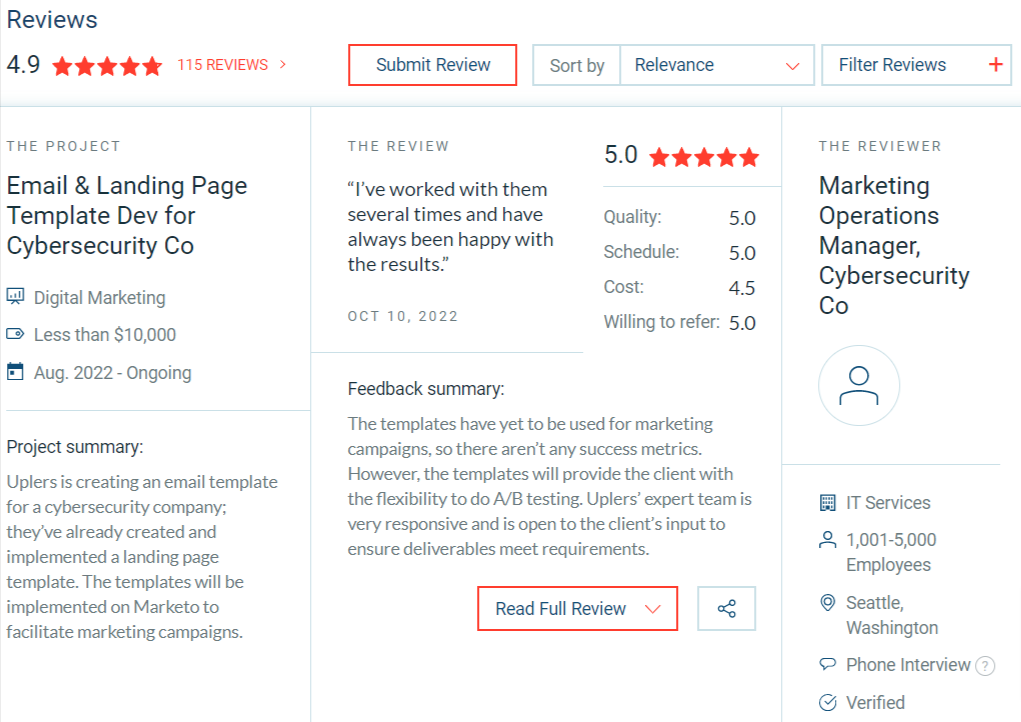1021x722 pixels.
Task: Click the Digital Marketing presentation icon
Action: (15, 297)
